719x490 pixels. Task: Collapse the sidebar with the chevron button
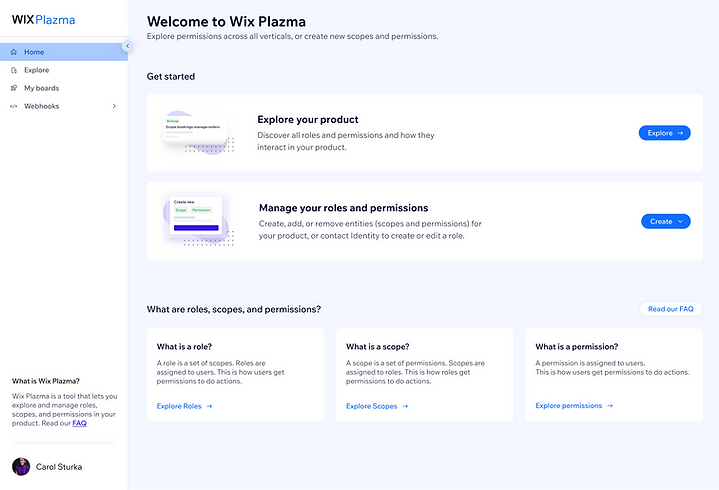(127, 46)
